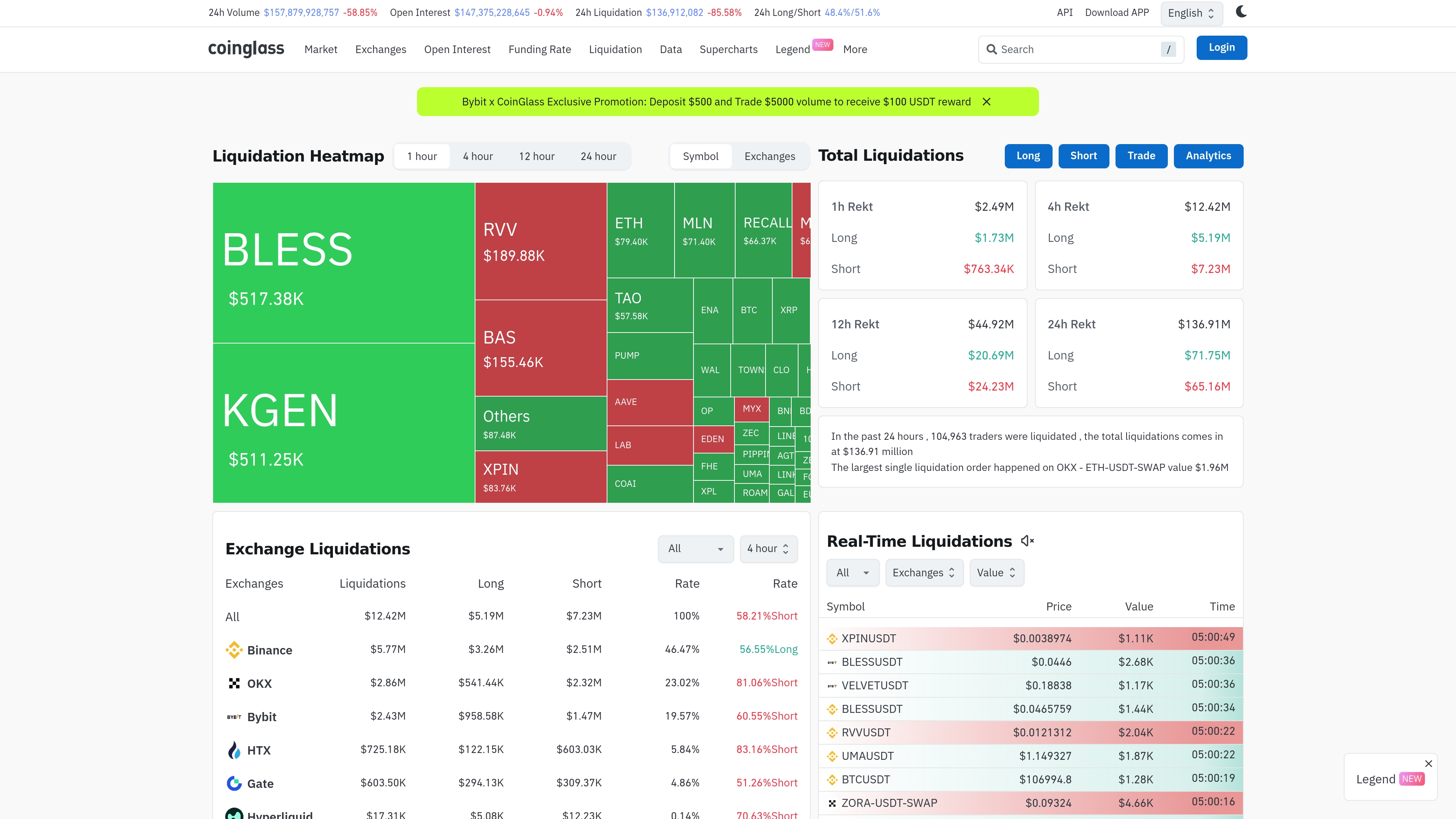Click the HTX flame logo
This screenshot has width=1456, height=819.
[x=234, y=750]
